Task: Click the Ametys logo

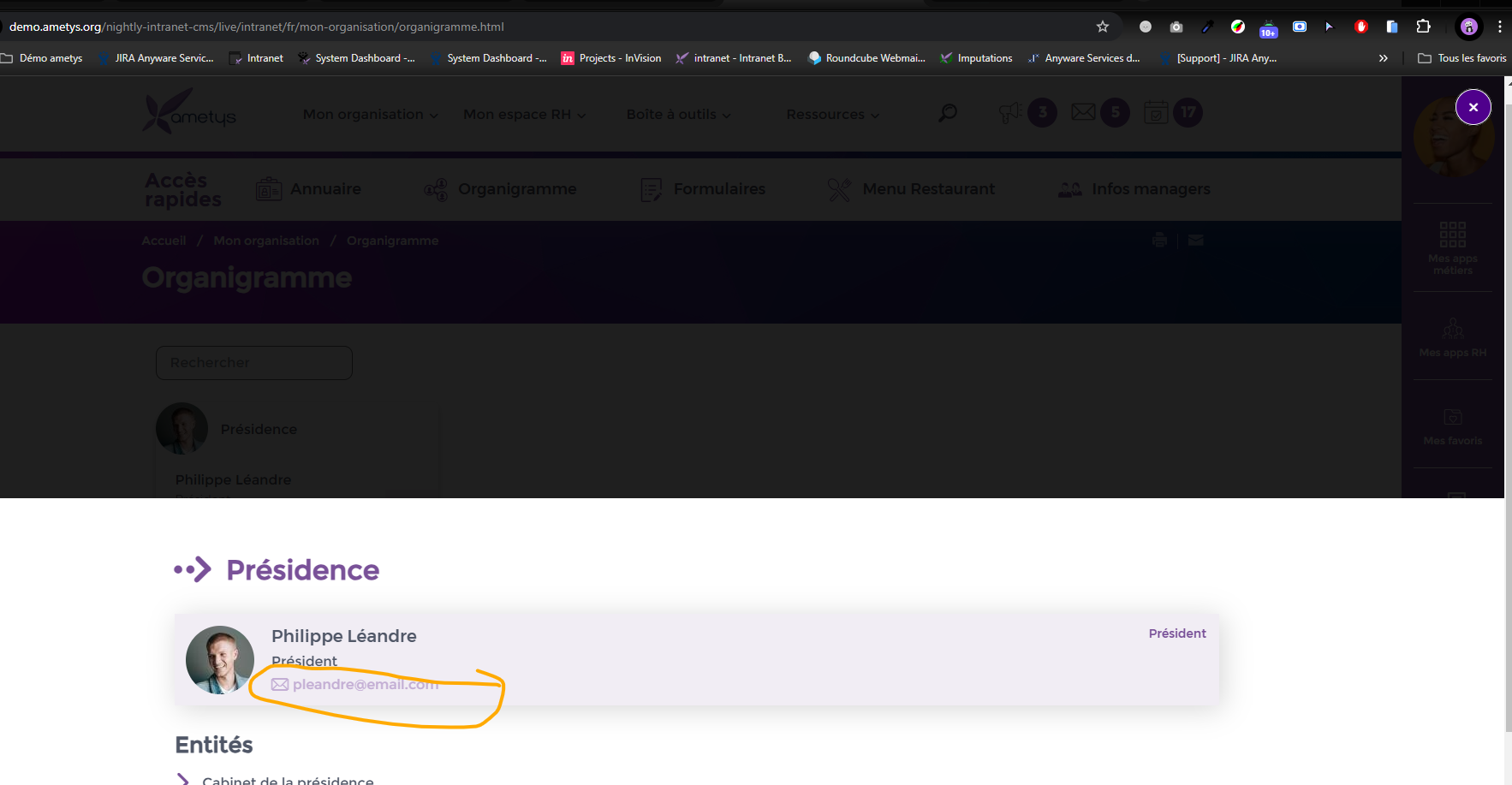Action: (190, 113)
